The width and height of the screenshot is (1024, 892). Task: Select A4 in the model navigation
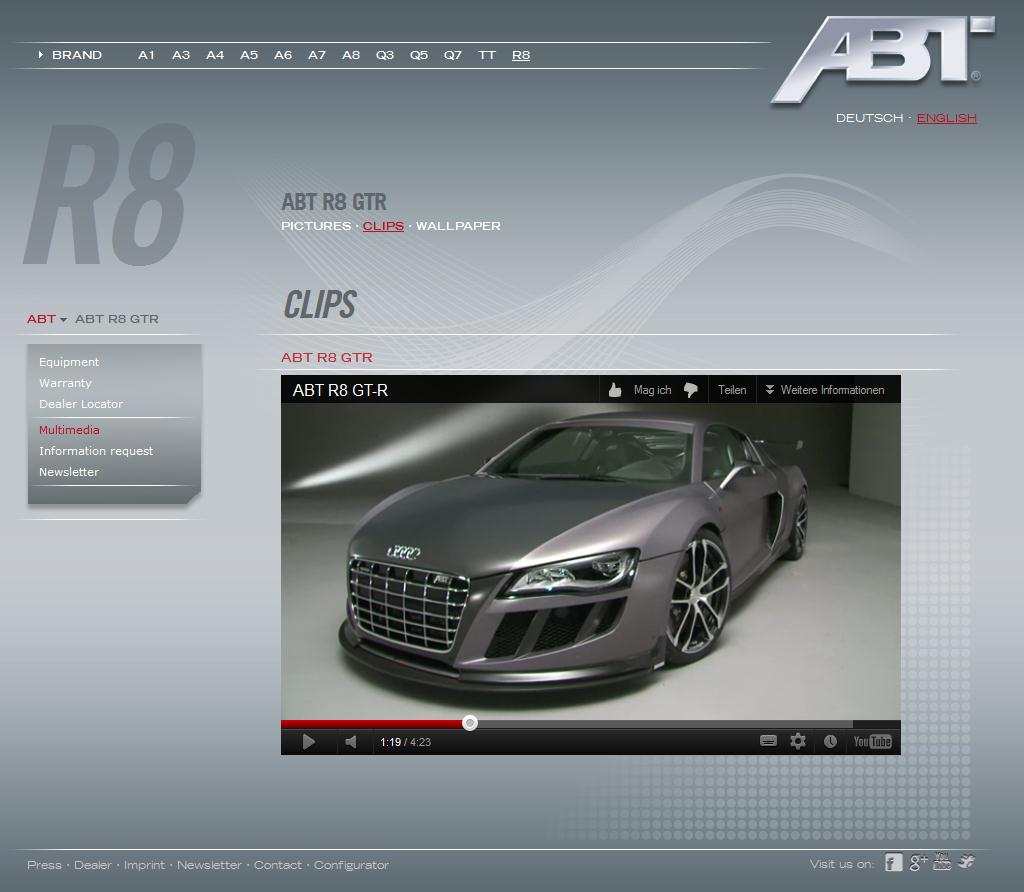215,56
